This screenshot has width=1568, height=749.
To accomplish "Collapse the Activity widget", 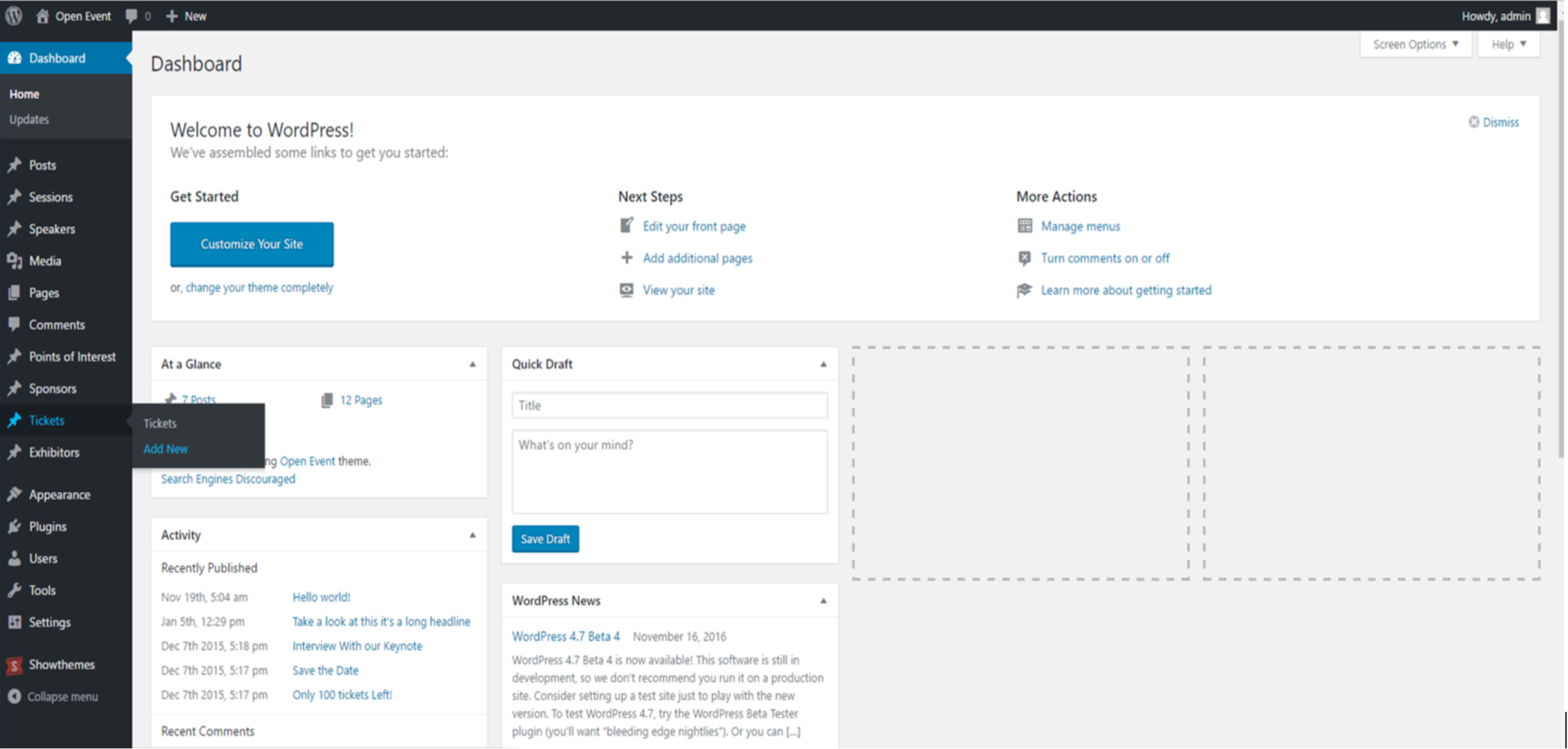I will point(472,535).
